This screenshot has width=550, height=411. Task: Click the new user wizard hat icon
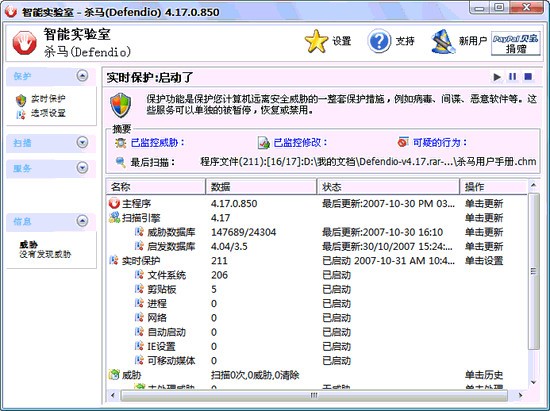coord(443,41)
